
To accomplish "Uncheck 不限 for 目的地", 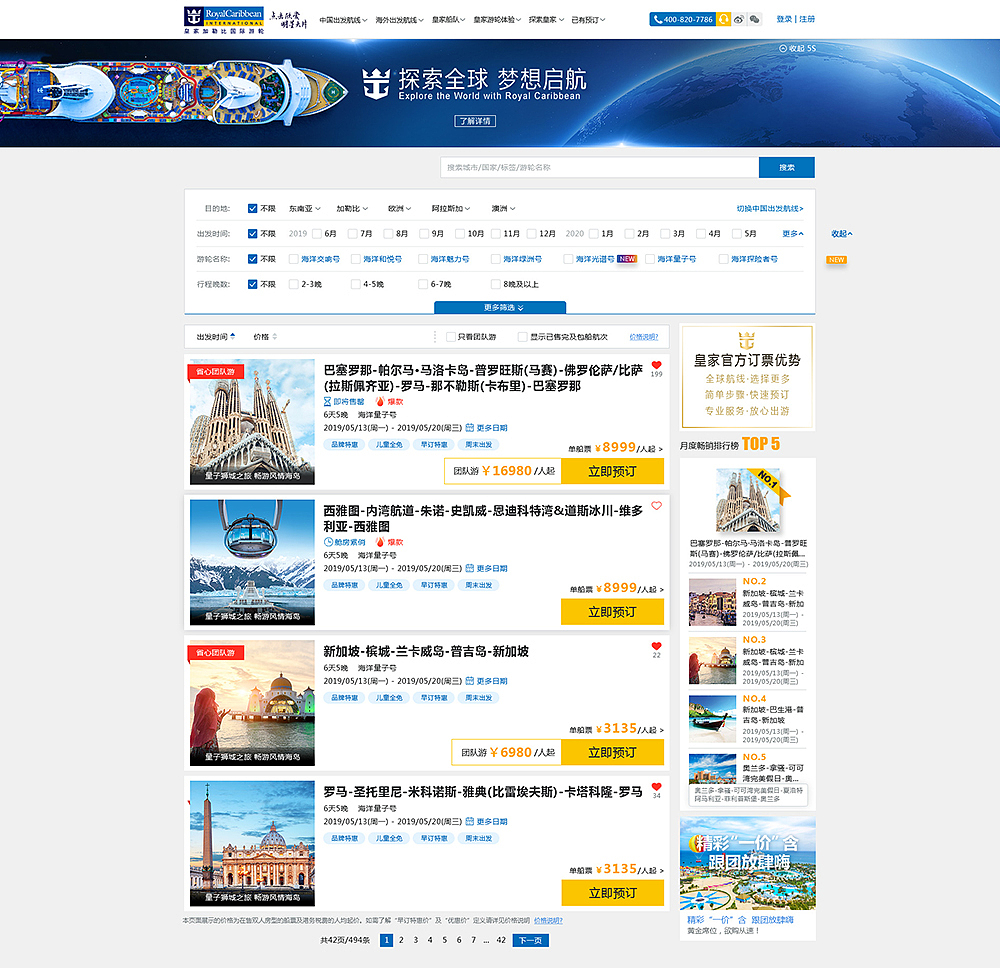I will click(253, 209).
